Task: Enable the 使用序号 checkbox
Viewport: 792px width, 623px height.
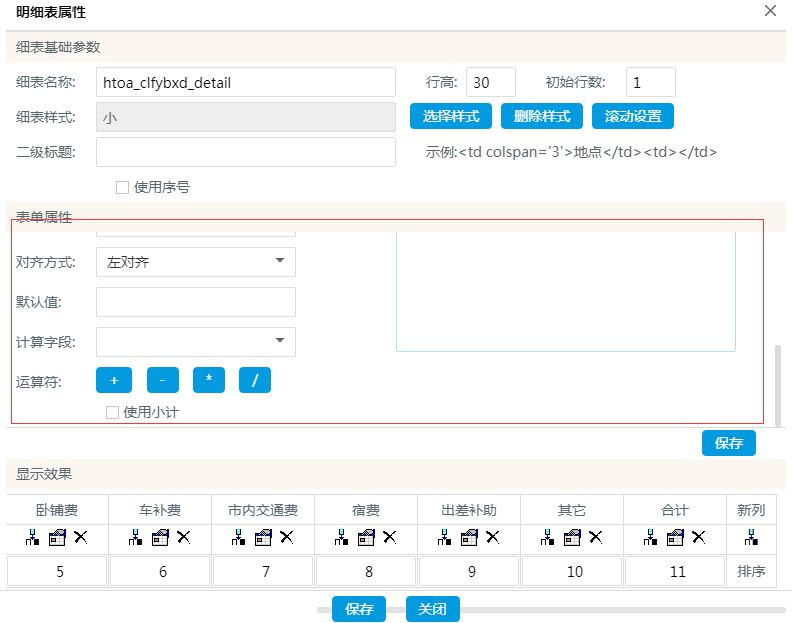Action: pos(122,187)
